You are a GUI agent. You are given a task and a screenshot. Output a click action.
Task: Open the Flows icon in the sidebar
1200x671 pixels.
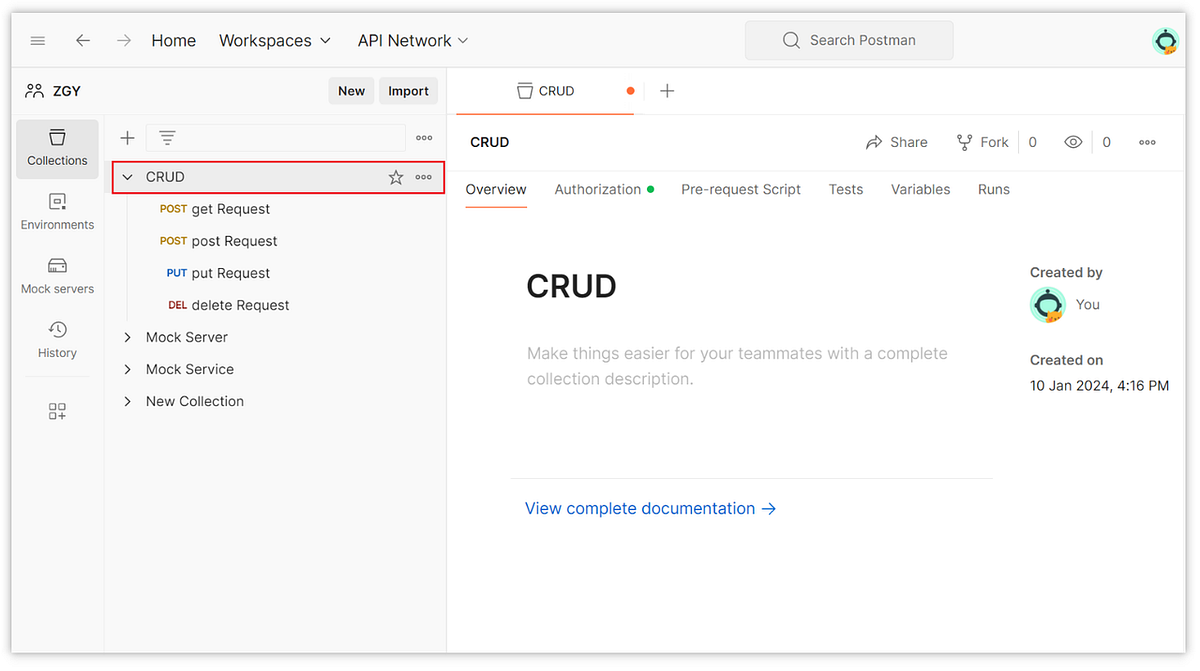click(57, 410)
